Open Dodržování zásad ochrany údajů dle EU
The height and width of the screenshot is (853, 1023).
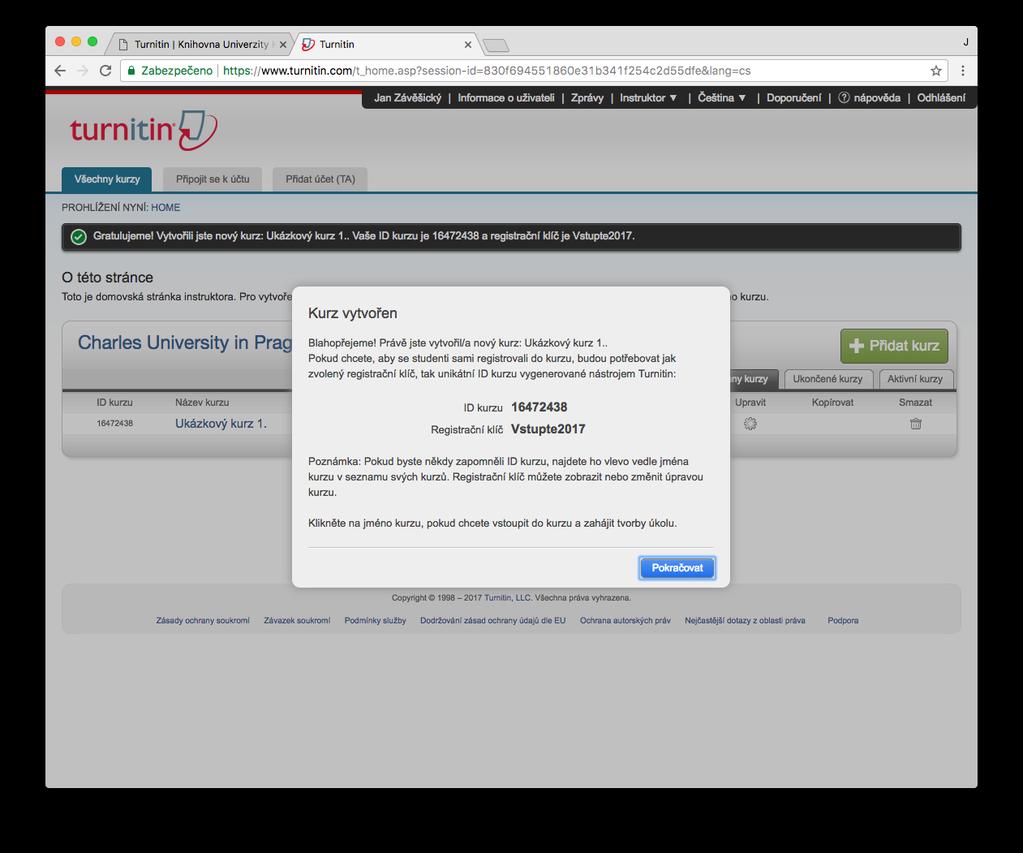(493, 621)
